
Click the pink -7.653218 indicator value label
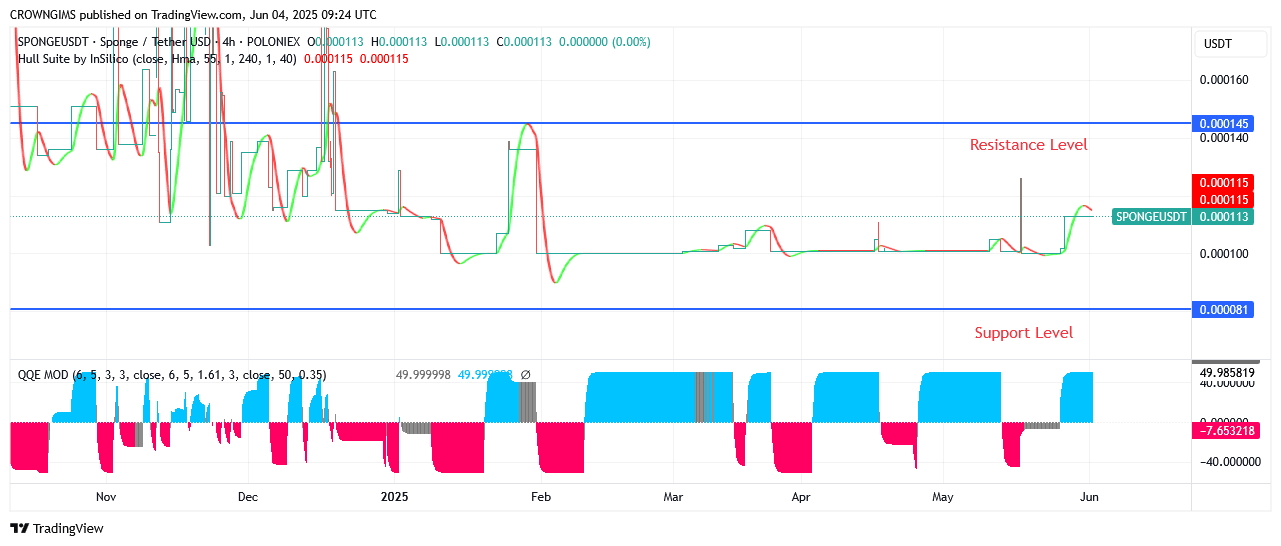click(1223, 430)
